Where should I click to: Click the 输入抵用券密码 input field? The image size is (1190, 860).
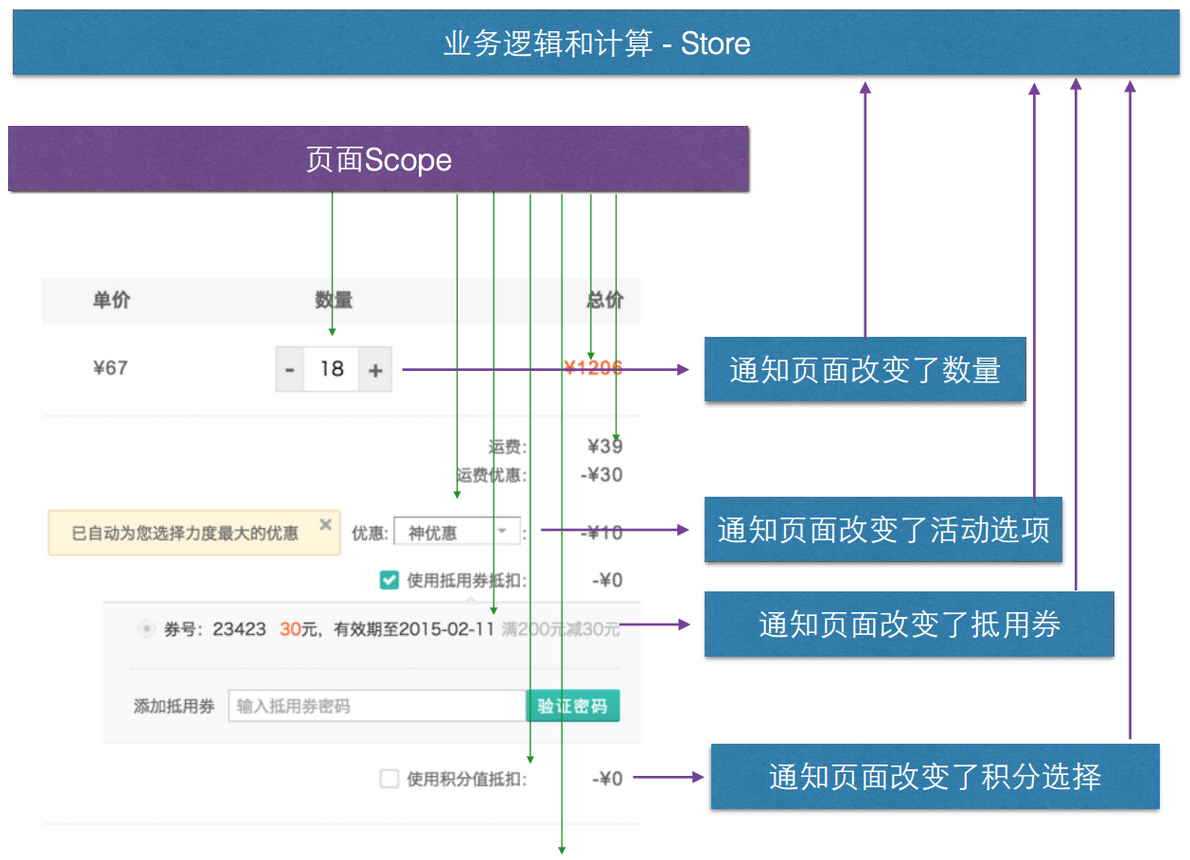click(380, 705)
